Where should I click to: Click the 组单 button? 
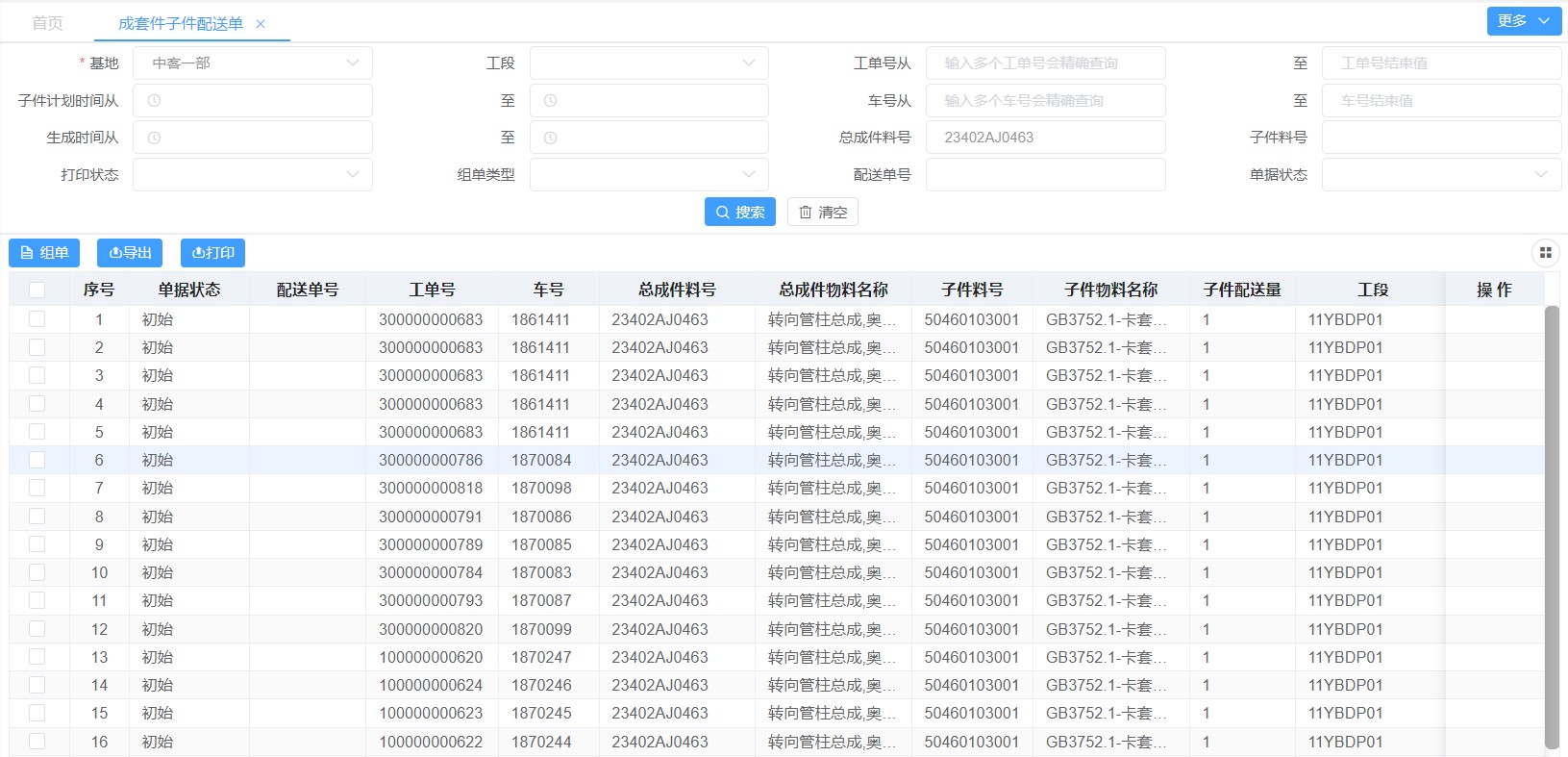(44, 253)
